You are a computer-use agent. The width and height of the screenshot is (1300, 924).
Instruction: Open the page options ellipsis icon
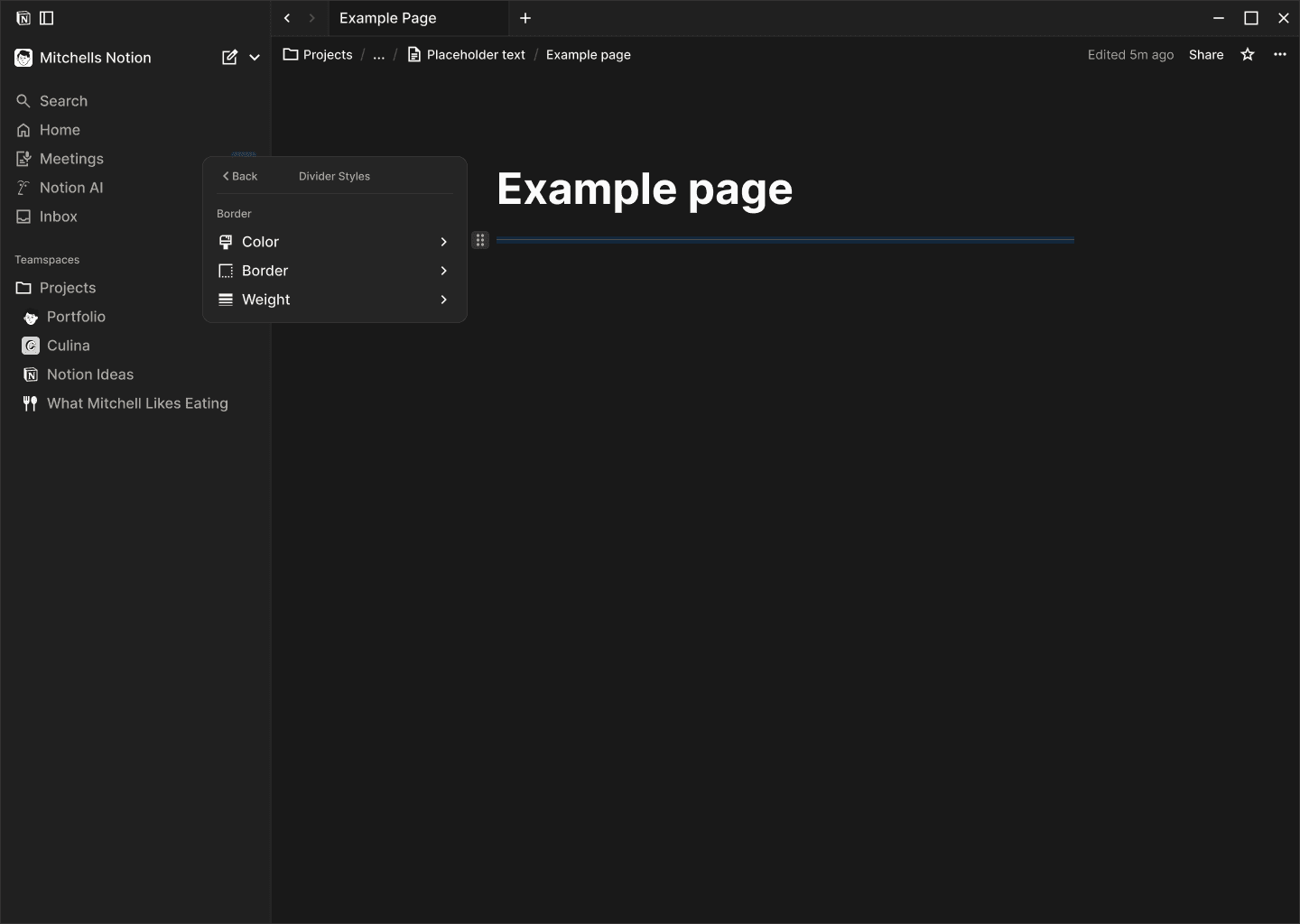(x=1281, y=54)
